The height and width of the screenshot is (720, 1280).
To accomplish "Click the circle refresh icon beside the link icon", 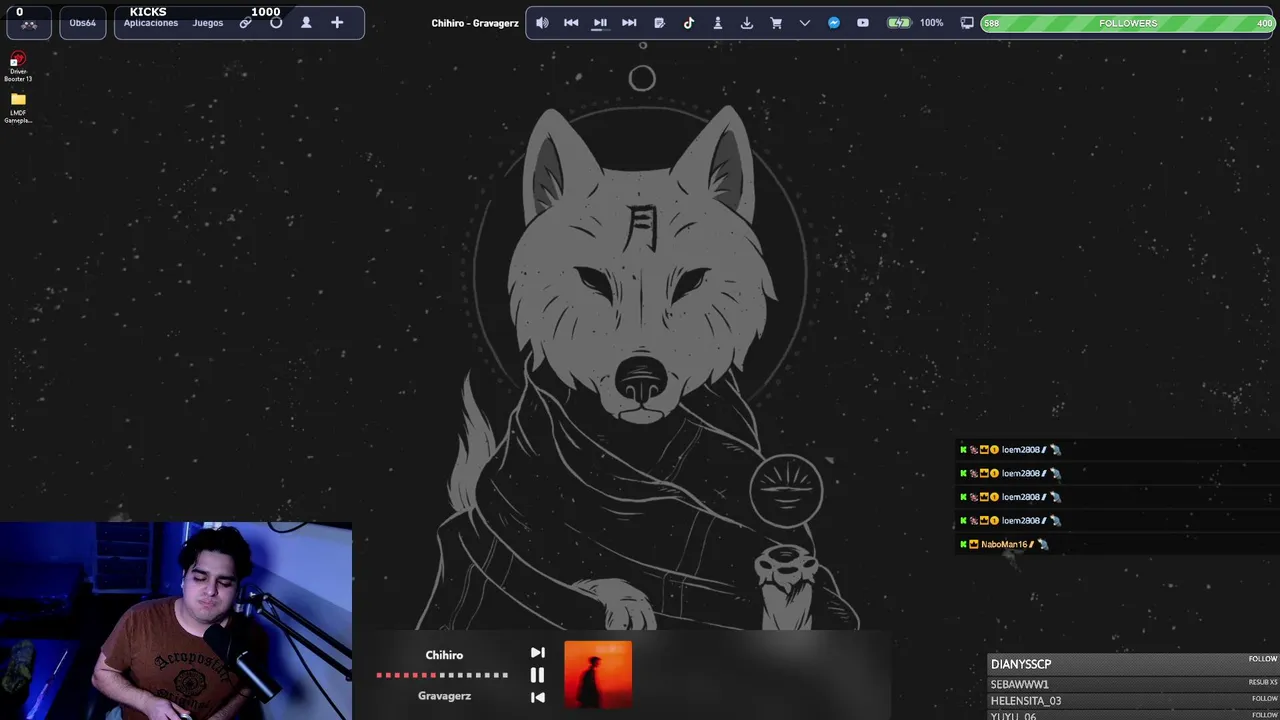I will point(276,23).
